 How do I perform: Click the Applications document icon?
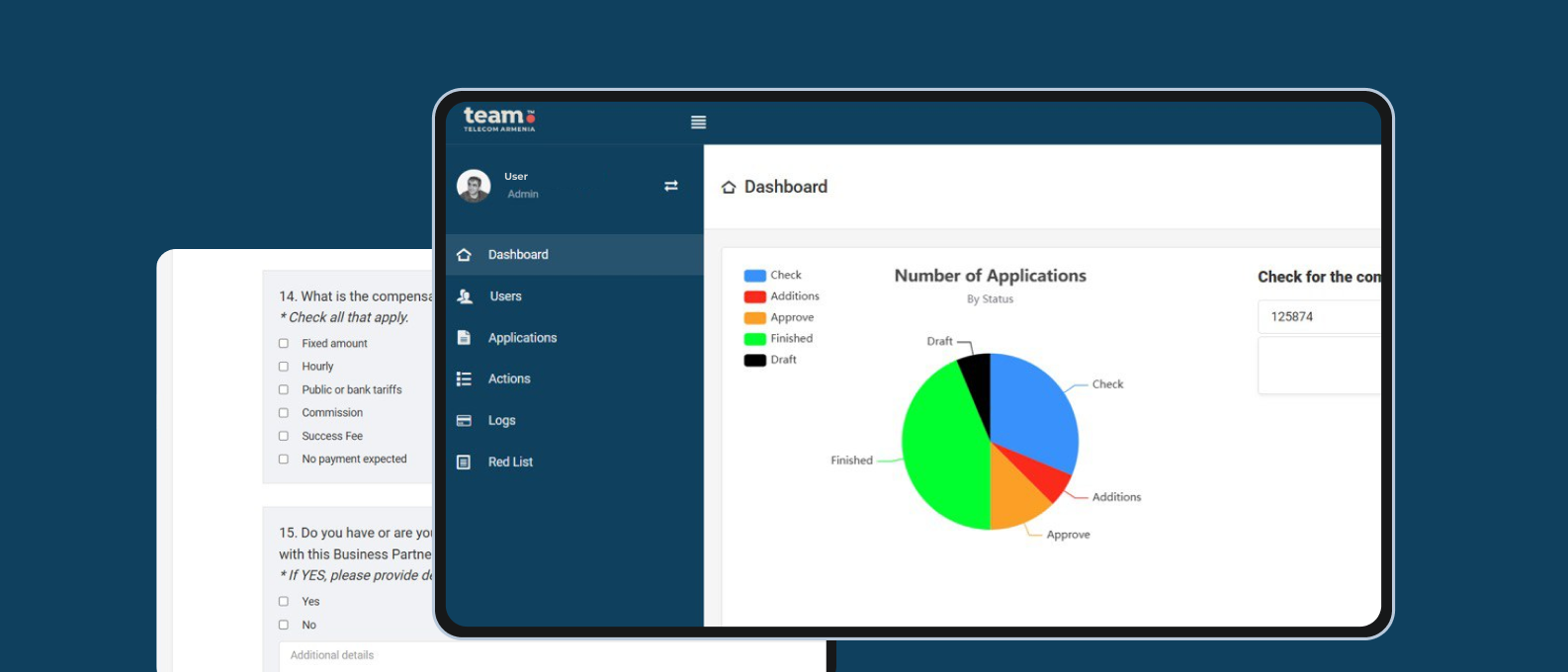tap(464, 338)
